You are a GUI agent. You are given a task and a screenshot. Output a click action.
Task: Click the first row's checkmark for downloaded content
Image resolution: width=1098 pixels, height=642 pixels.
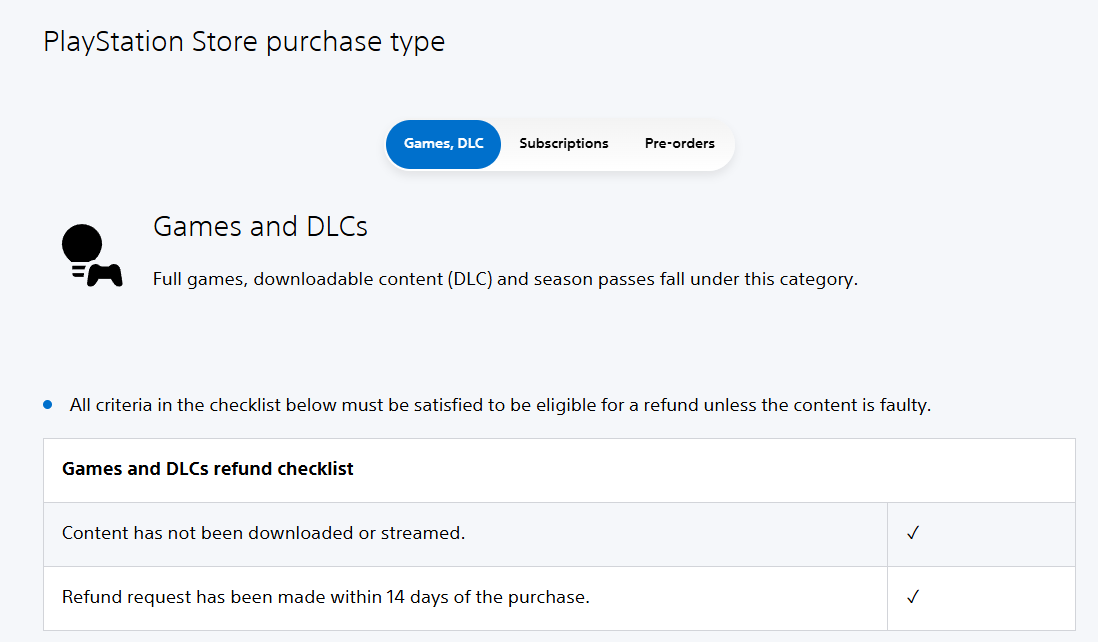point(912,534)
